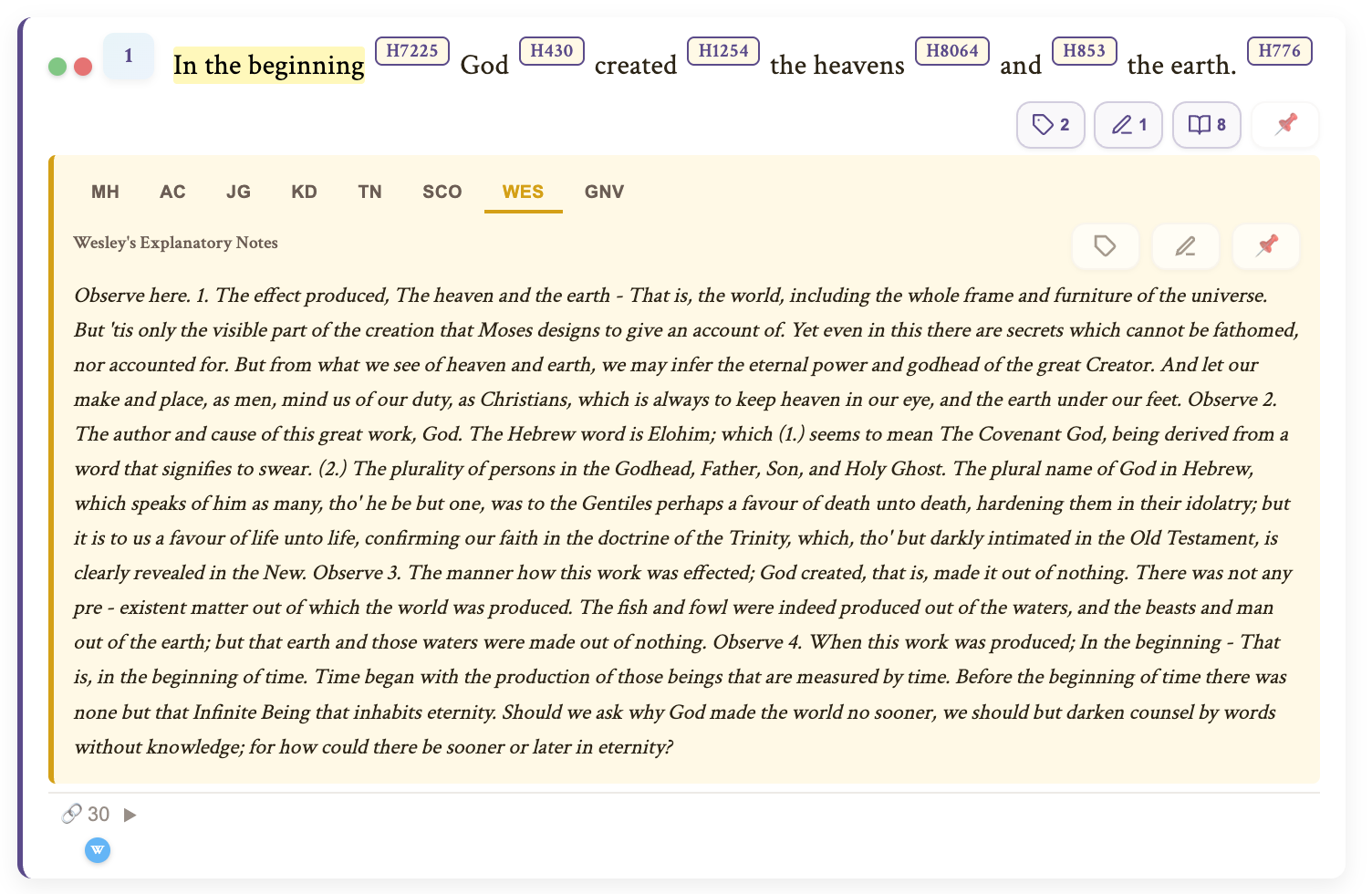Open Strong's number H776 after the earth
The image size is (1372, 894).
(x=1279, y=51)
